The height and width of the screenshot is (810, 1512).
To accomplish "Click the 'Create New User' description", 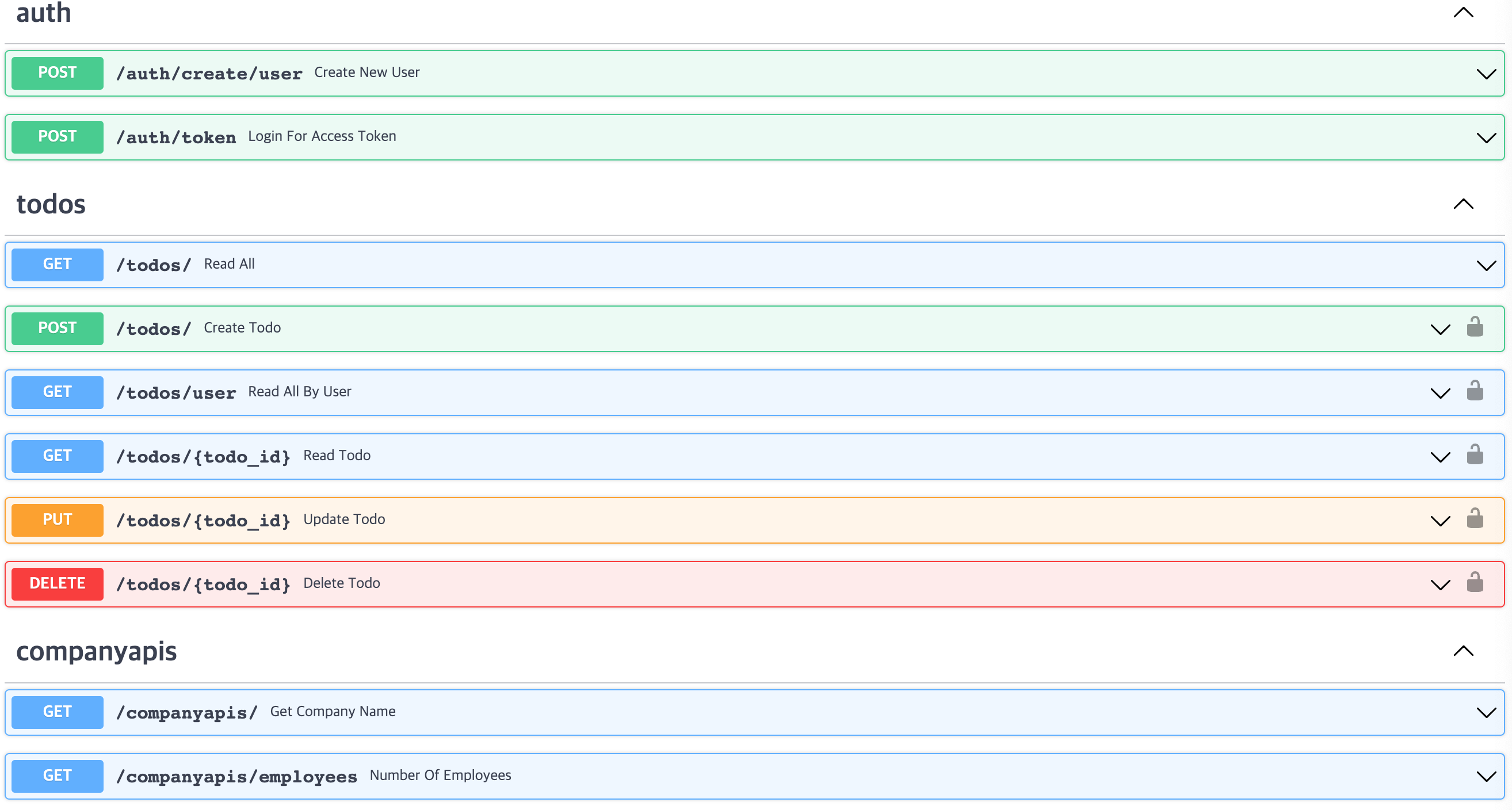I will coord(367,72).
